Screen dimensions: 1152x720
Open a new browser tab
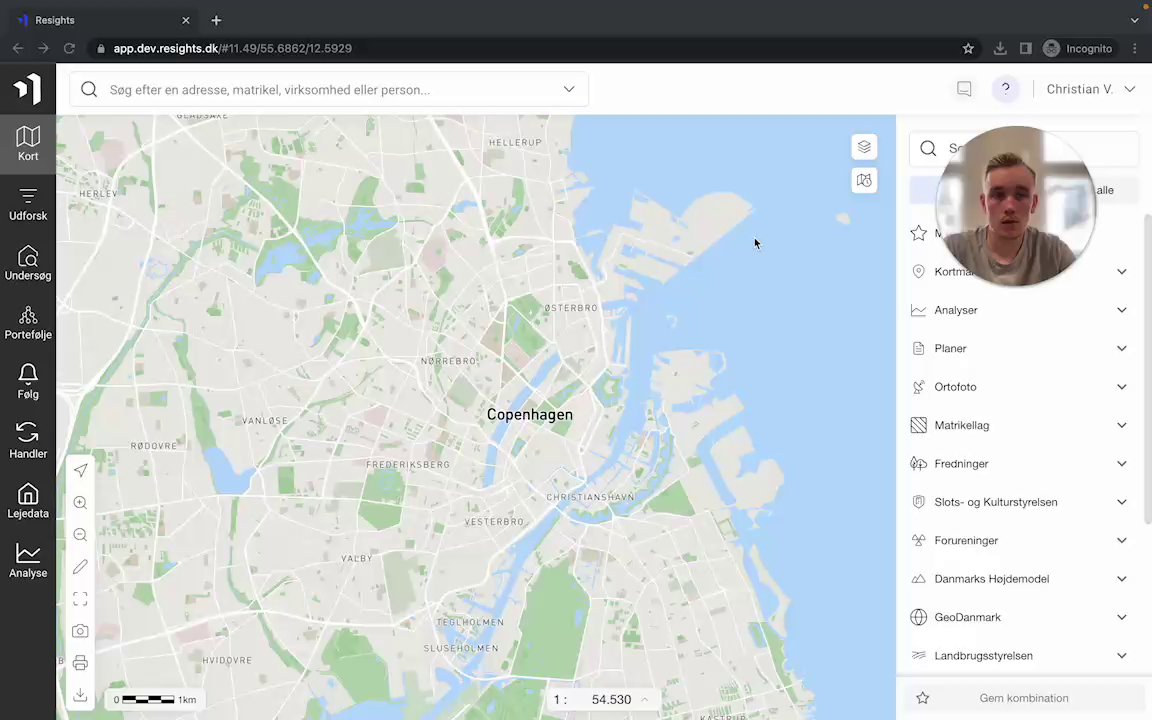coord(216,21)
